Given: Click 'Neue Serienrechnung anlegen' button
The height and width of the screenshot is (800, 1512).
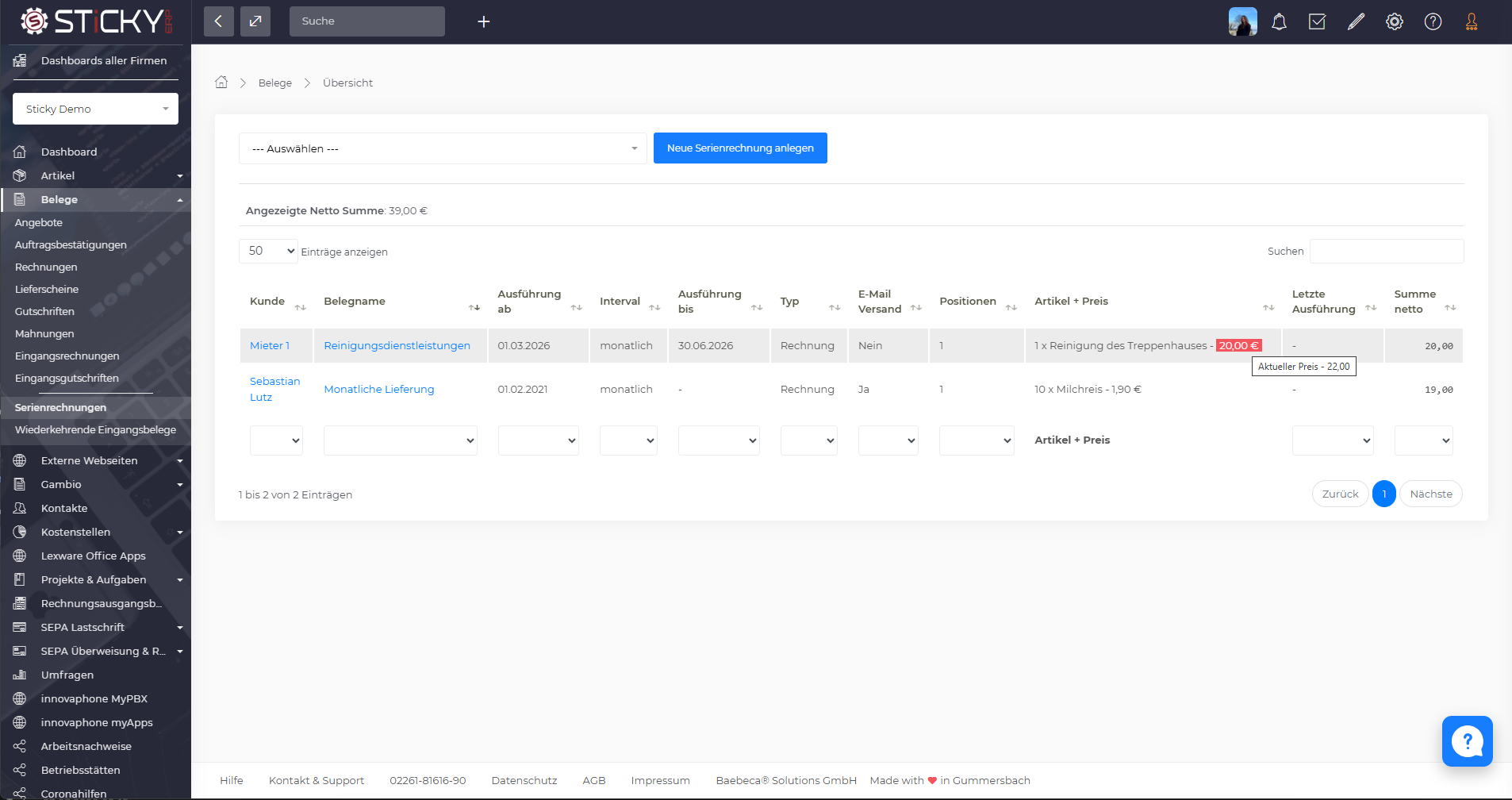Looking at the screenshot, I should pyautogui.click(x=740, y=148).
